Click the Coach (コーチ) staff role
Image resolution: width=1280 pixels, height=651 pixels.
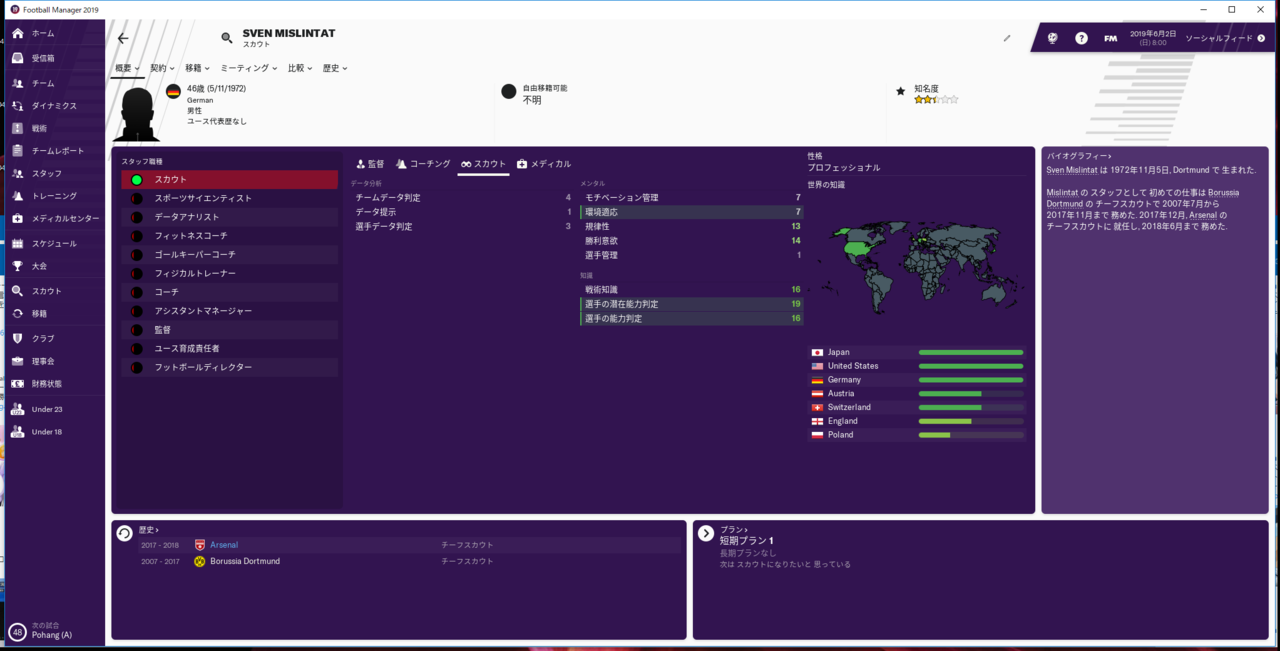coord(230,292)
